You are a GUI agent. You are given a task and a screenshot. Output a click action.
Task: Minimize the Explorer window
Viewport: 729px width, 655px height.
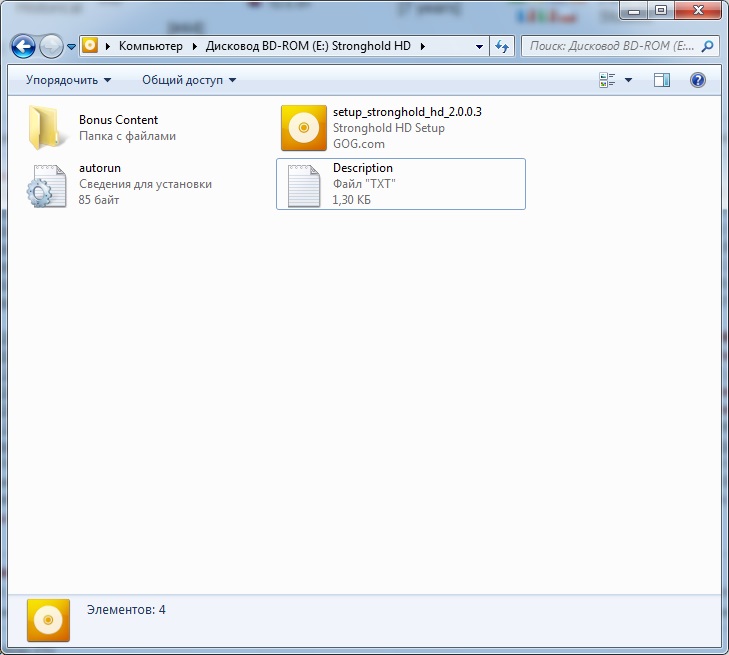pyautogui.click(x=634, y=10)
